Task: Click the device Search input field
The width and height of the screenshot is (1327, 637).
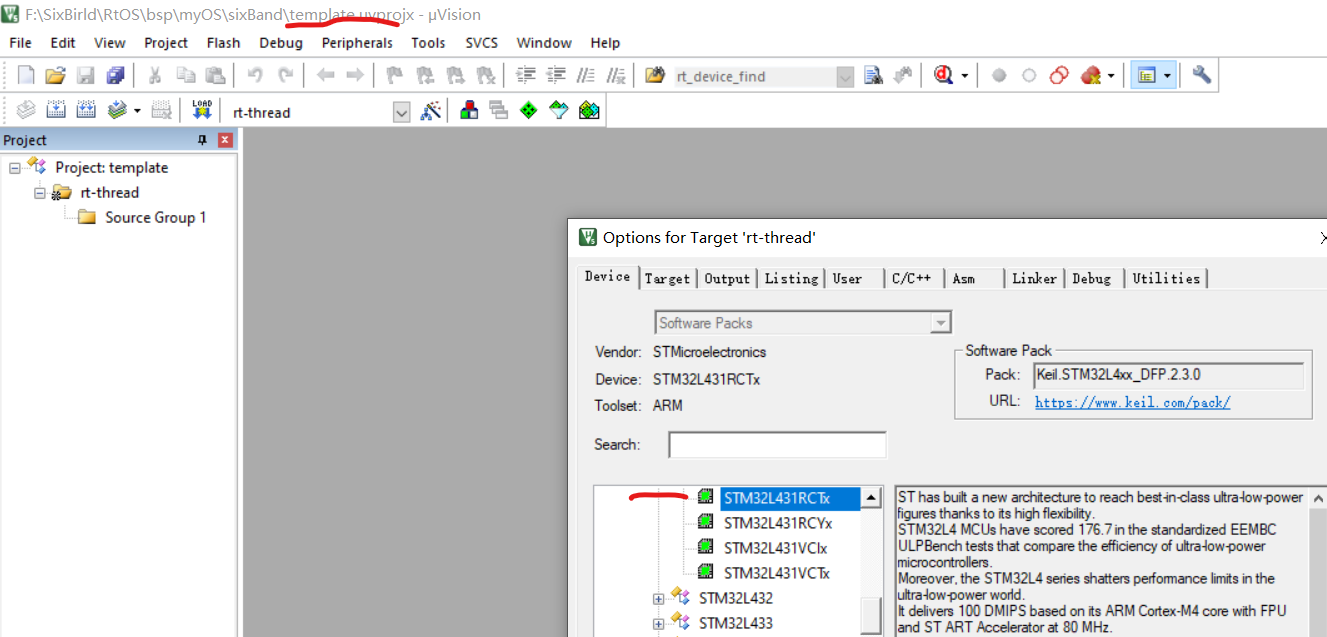Action: [777, 445]
